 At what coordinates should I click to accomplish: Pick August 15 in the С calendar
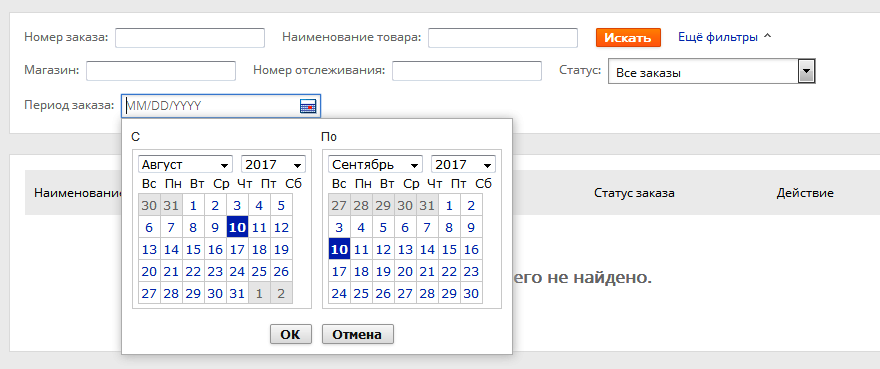point(193,249)
